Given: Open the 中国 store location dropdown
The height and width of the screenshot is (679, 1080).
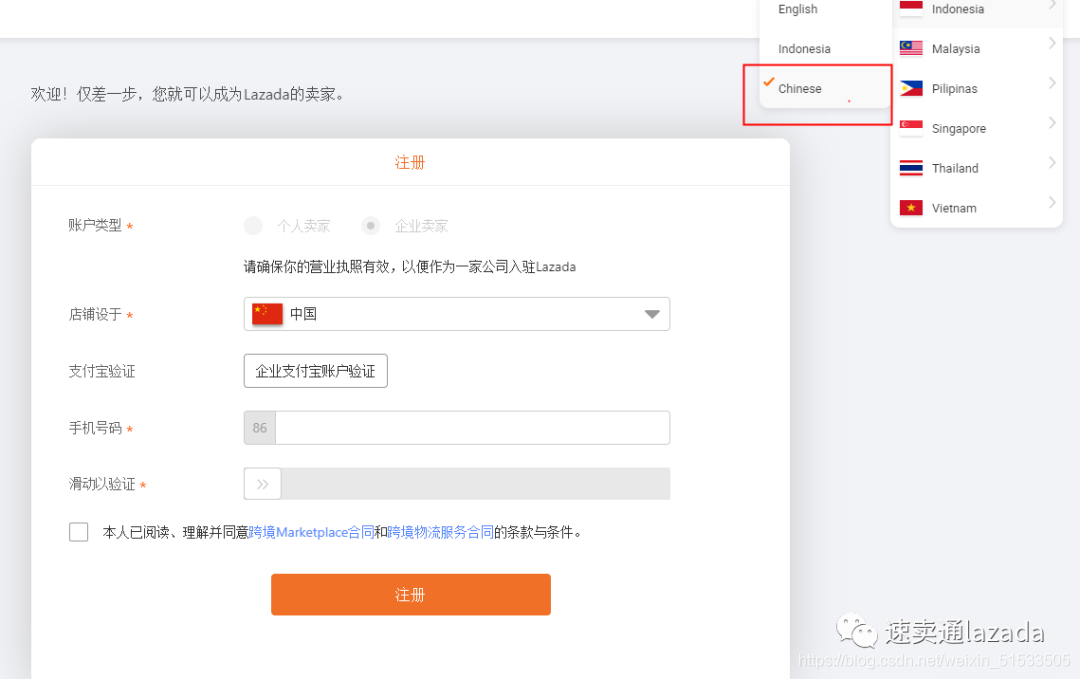Looking at the screenshot, I should click(457, 314).
